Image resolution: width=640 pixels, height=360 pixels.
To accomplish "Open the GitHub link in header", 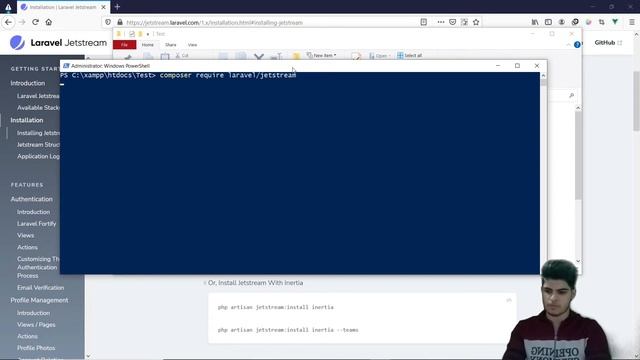I will pos(608,42).
